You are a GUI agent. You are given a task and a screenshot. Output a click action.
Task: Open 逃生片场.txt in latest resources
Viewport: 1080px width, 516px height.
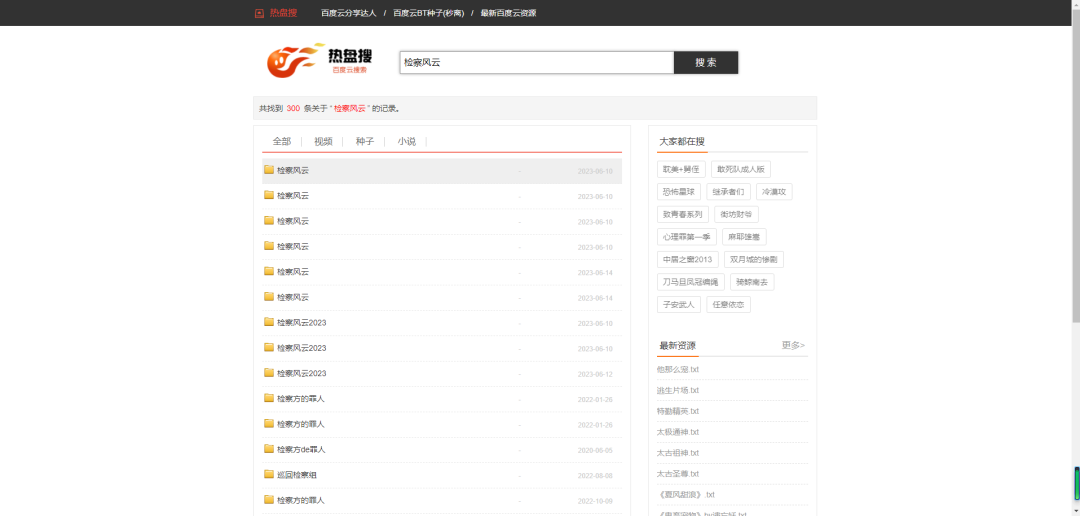pos(678,391)
